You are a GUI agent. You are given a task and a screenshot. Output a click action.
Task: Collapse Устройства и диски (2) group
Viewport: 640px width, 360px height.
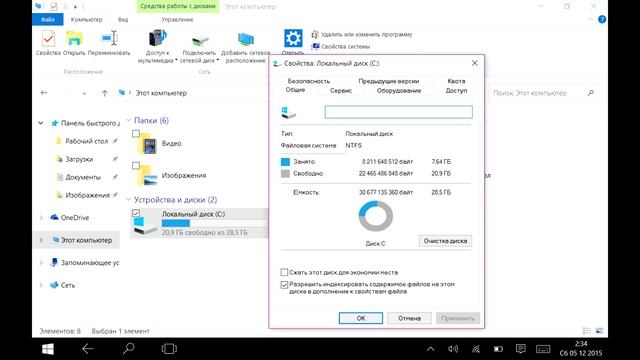point(128,200)
